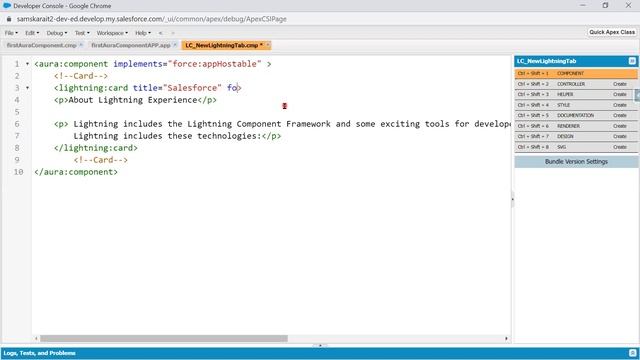Click the back navigation arrow in menu bar
The height and width of the screenshot is (360, 640).
[x=160, y=33]
